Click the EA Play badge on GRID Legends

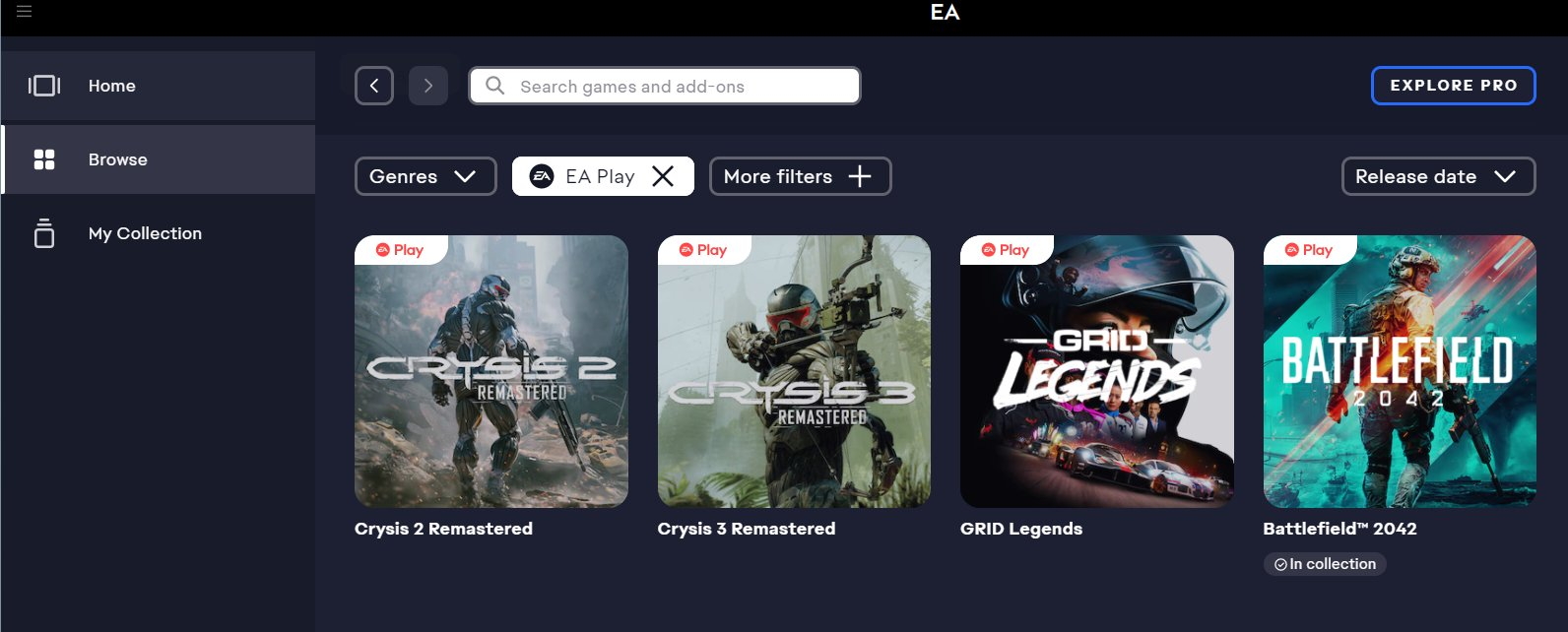pos(1006,250)
